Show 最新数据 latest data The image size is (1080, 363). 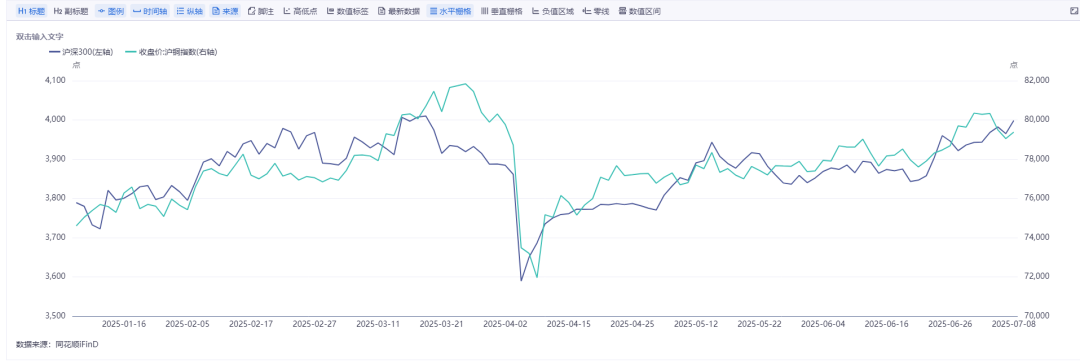pyautogui.click(x=399, y=12)
